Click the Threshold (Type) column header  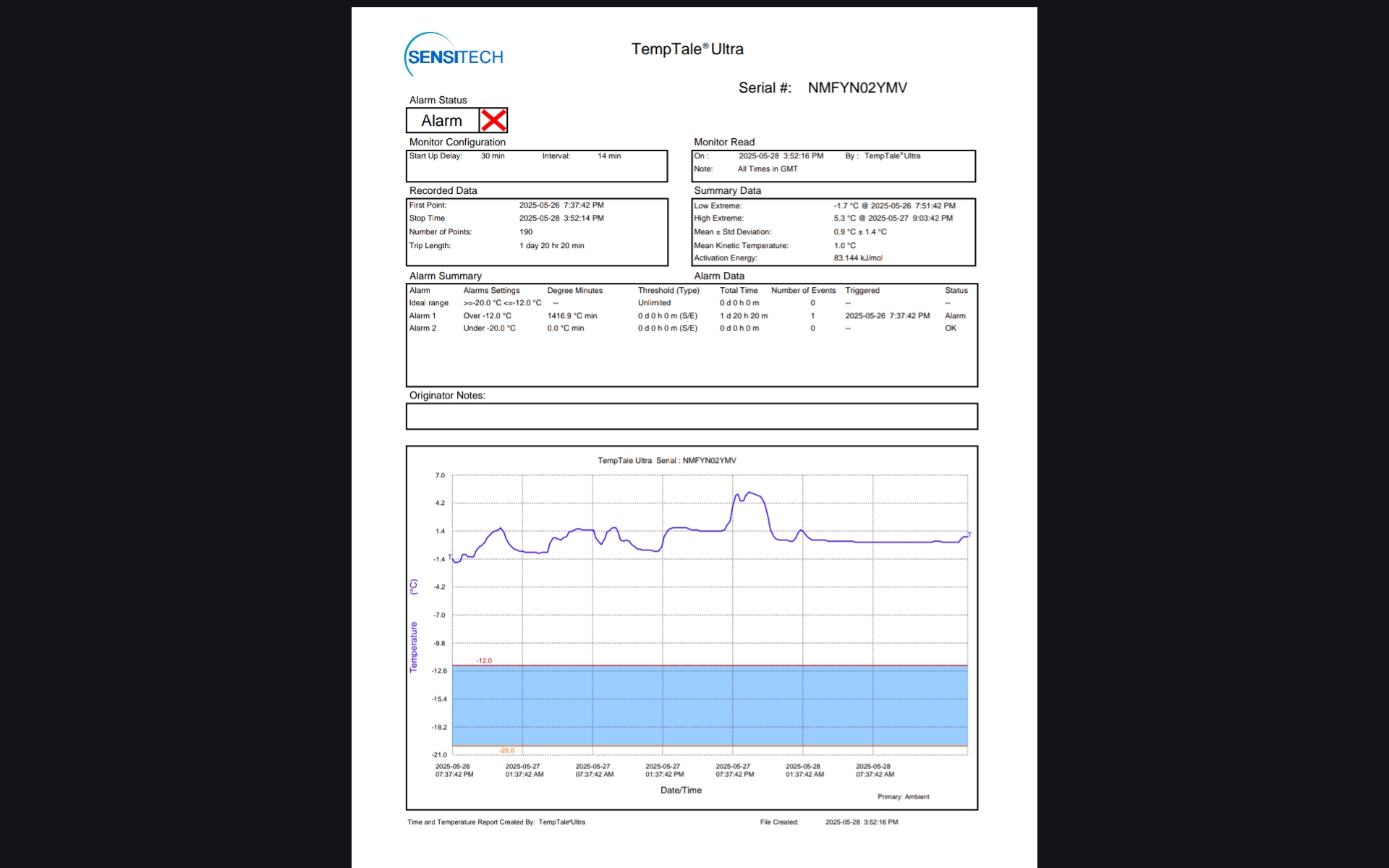coord(668,291)
